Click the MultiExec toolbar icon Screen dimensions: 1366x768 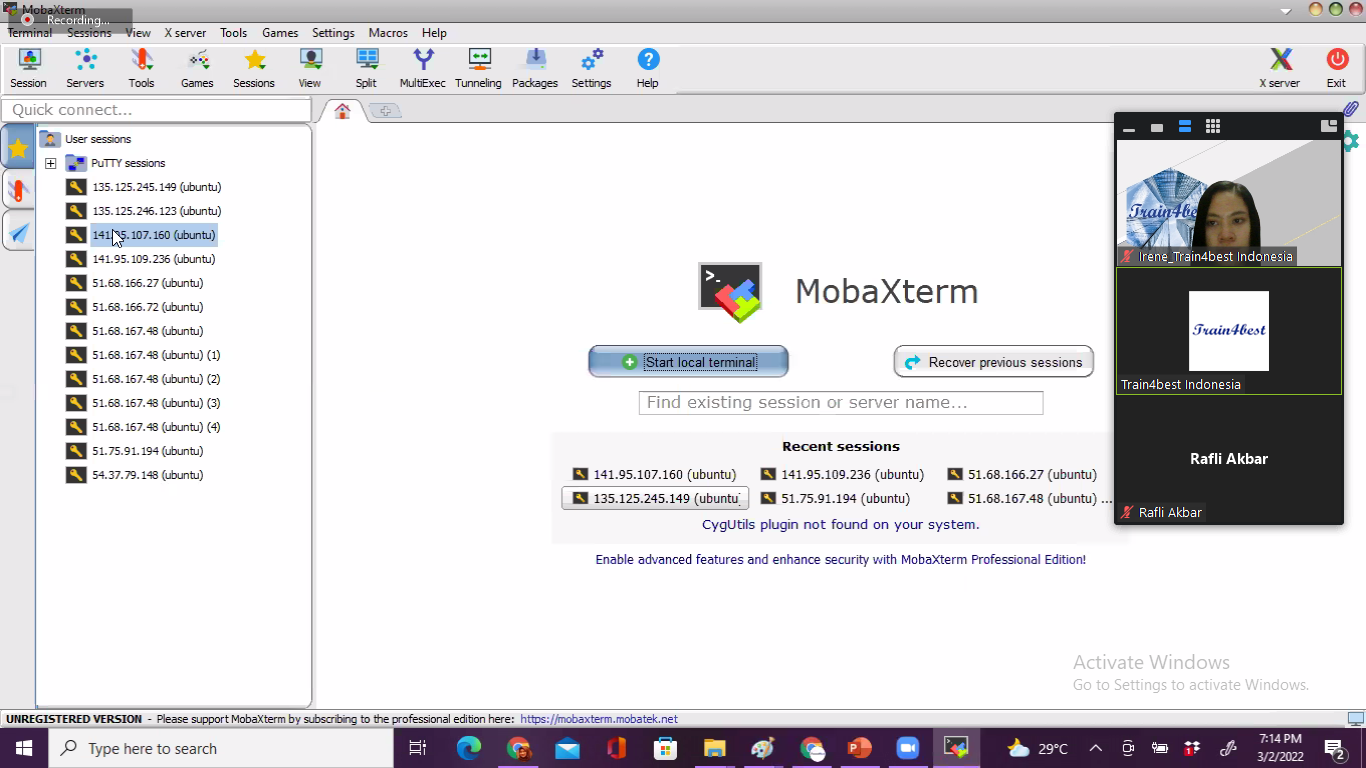[x=422, y=68]
